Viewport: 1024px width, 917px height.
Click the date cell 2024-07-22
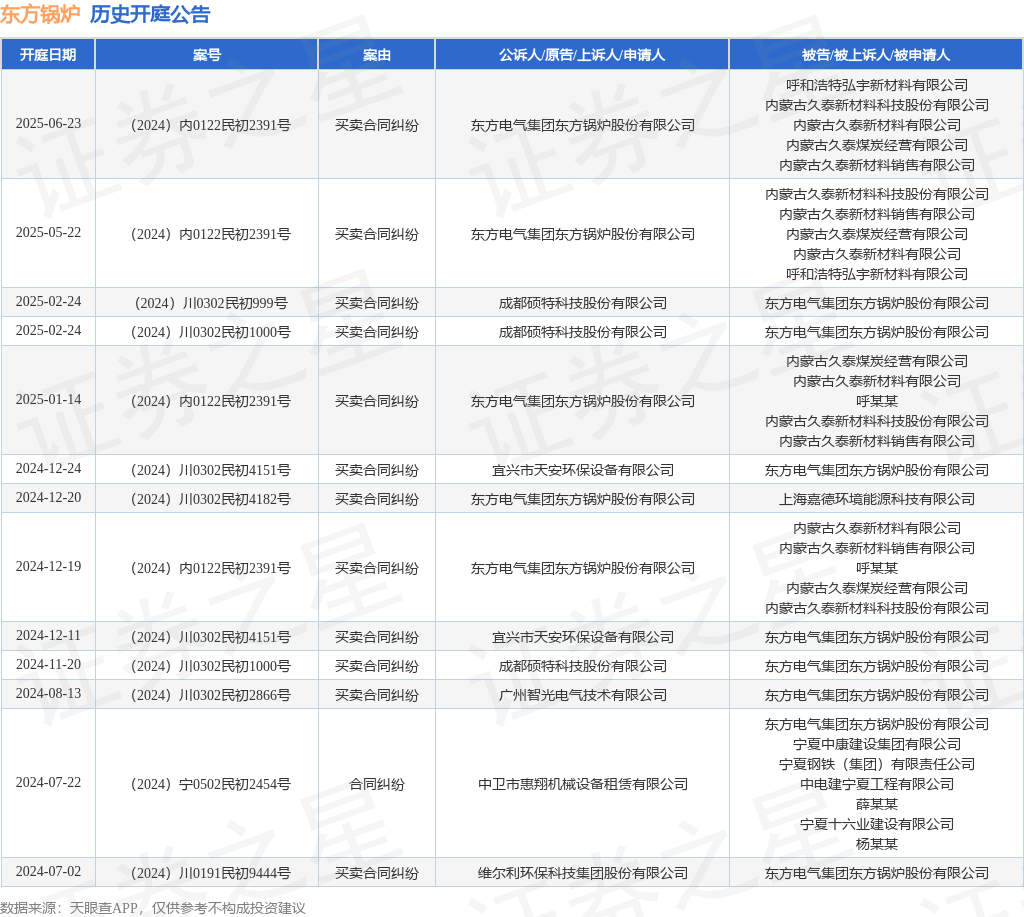click(x=48, y=782)
